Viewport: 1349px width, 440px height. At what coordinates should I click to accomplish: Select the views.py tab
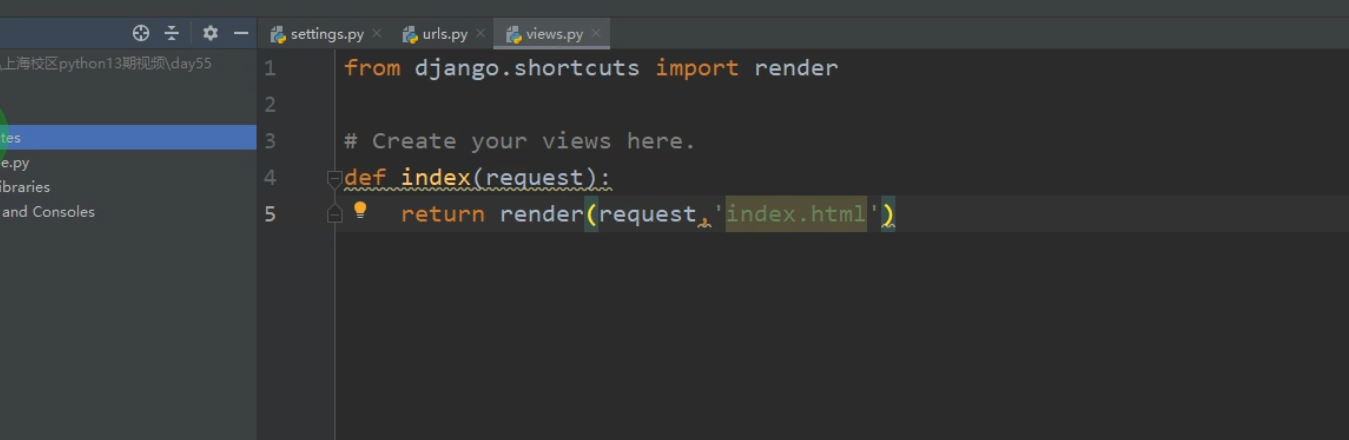tap(553, 34)
